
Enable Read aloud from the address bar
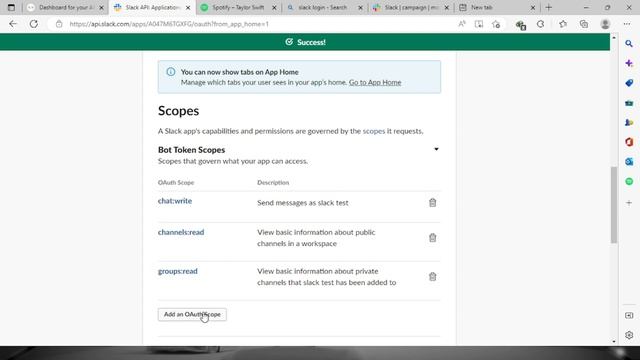(x=462, y=24)
